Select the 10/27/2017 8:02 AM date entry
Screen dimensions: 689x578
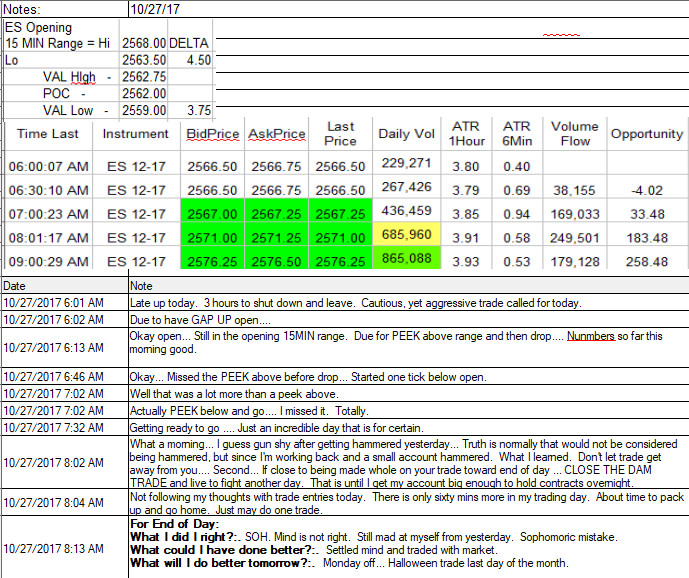click(54, 463)
